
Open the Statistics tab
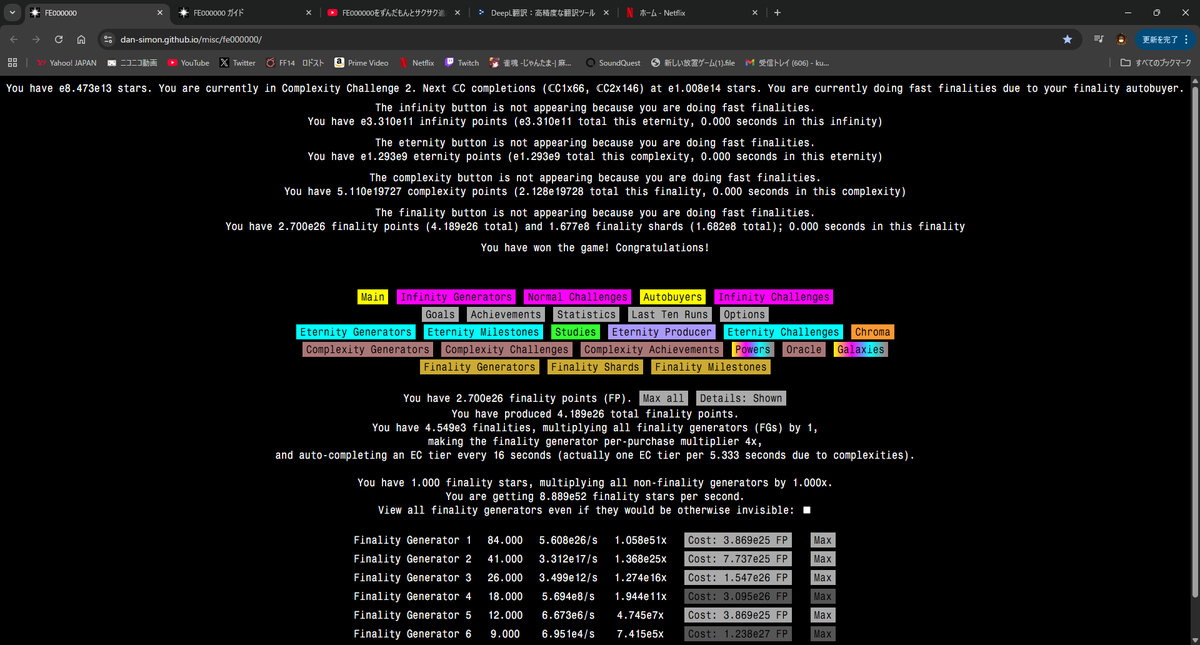(586, 314)
